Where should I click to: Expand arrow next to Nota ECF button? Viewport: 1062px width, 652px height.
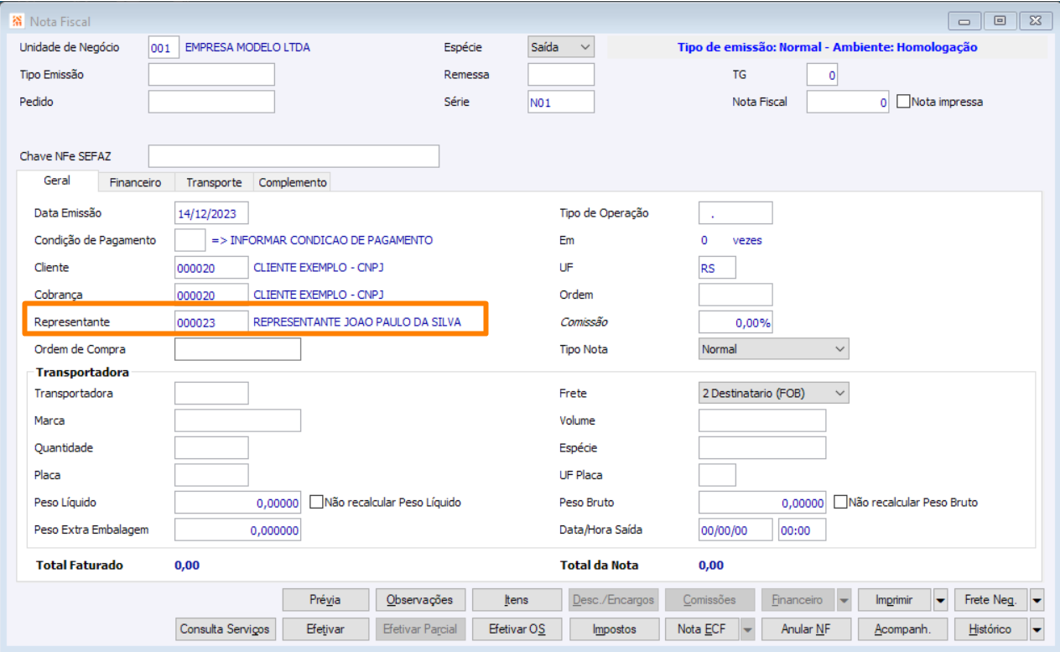pyautogui.click(x=747, y=629)
